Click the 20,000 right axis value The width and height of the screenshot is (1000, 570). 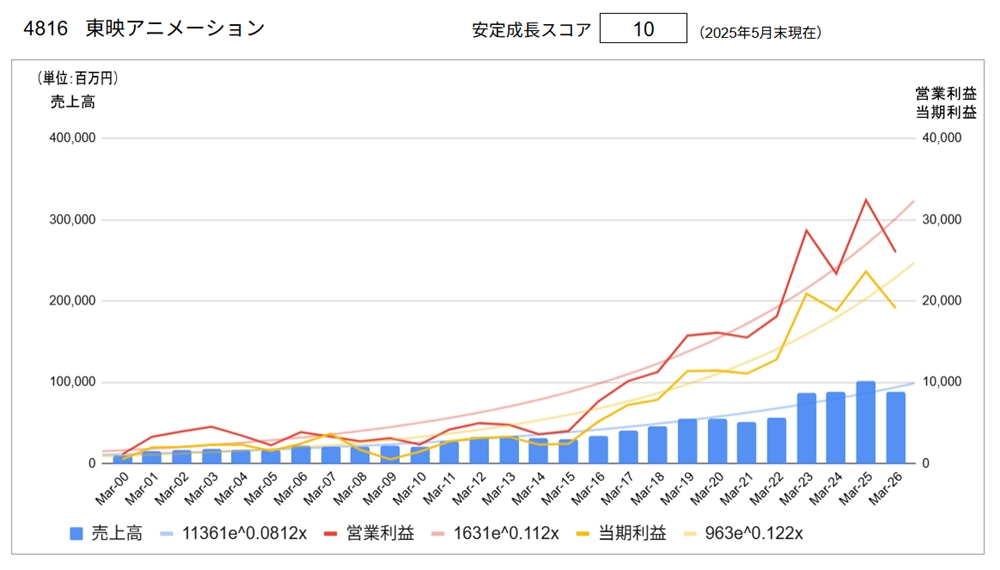pos(941,300)
